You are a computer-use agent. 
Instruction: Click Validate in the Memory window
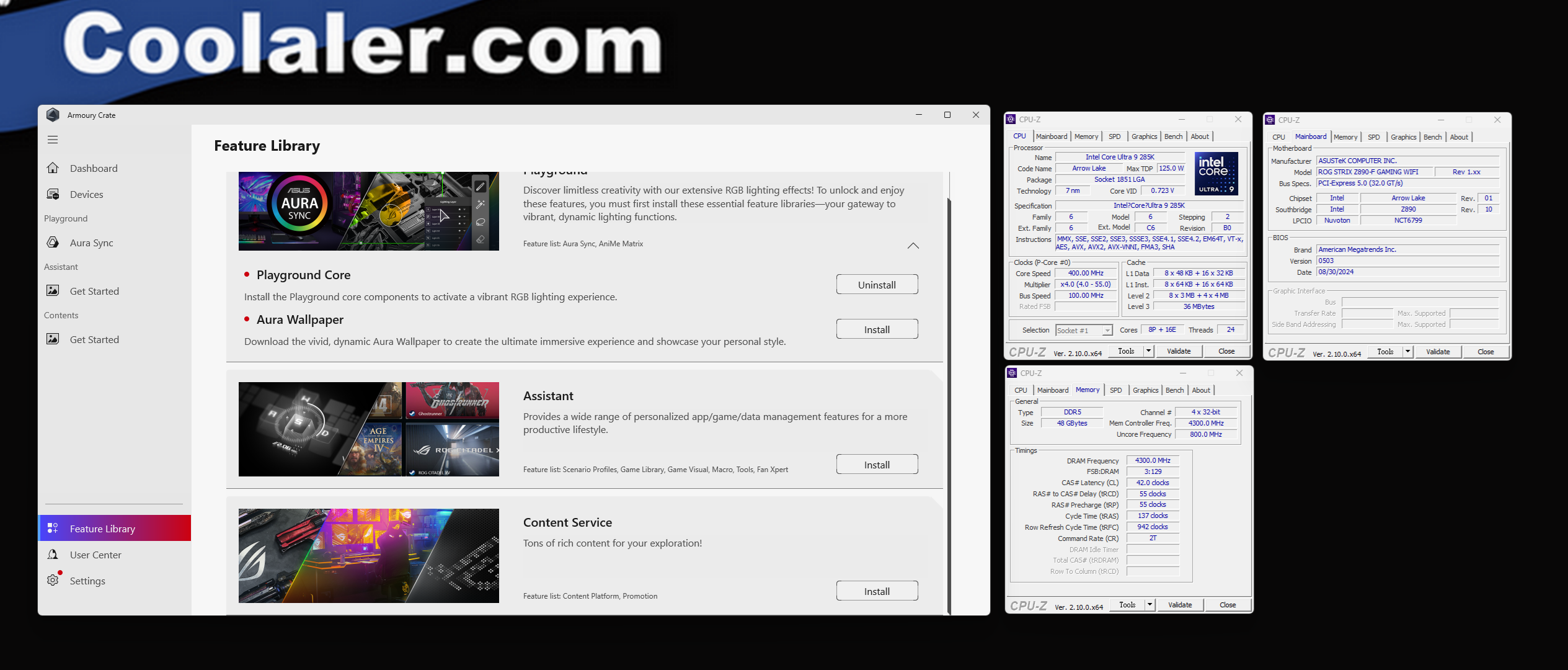(x=1180, y=605)
